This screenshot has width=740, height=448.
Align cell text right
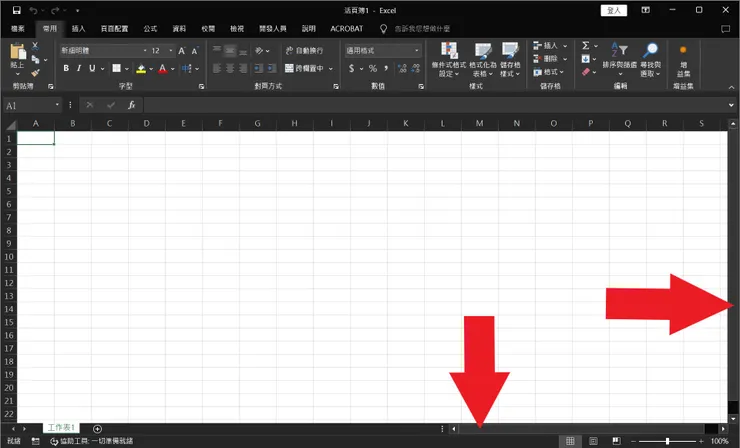tap(243, 68)
